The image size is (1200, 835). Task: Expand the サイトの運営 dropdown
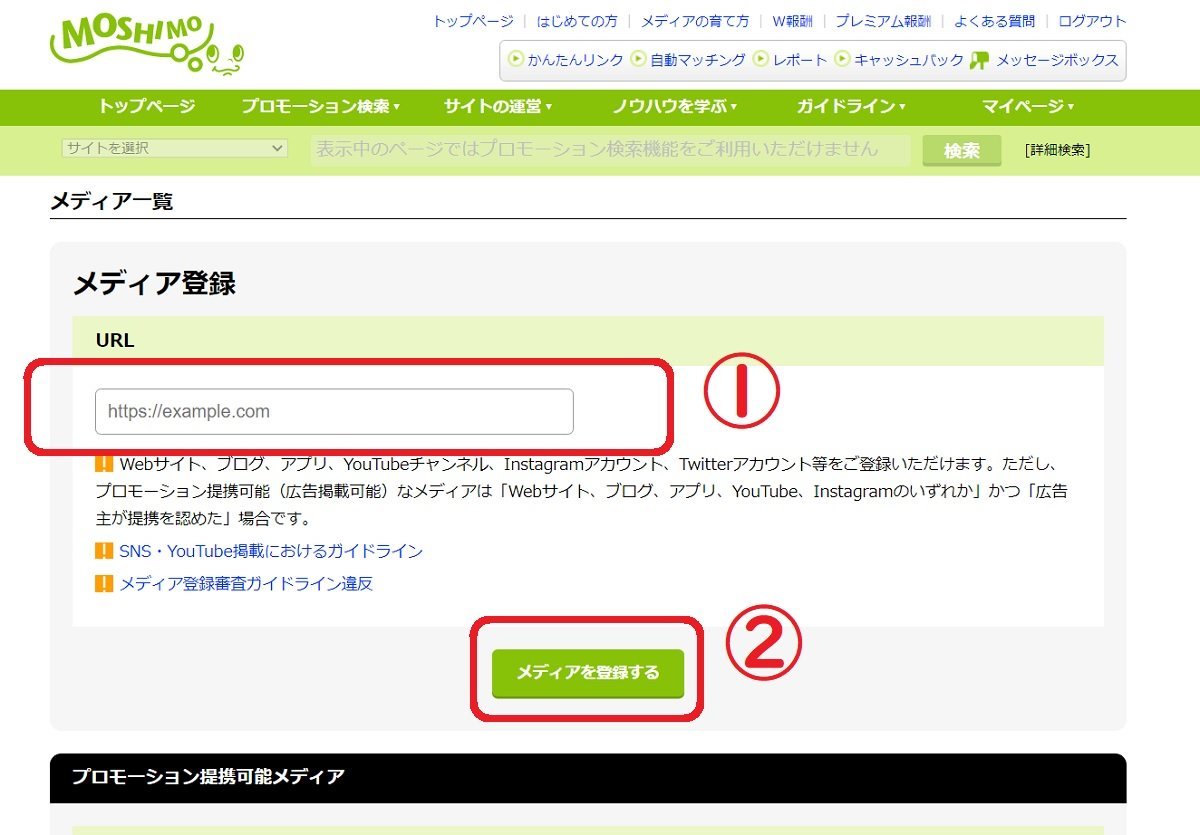pyautogui.click(x=494, y=107)
